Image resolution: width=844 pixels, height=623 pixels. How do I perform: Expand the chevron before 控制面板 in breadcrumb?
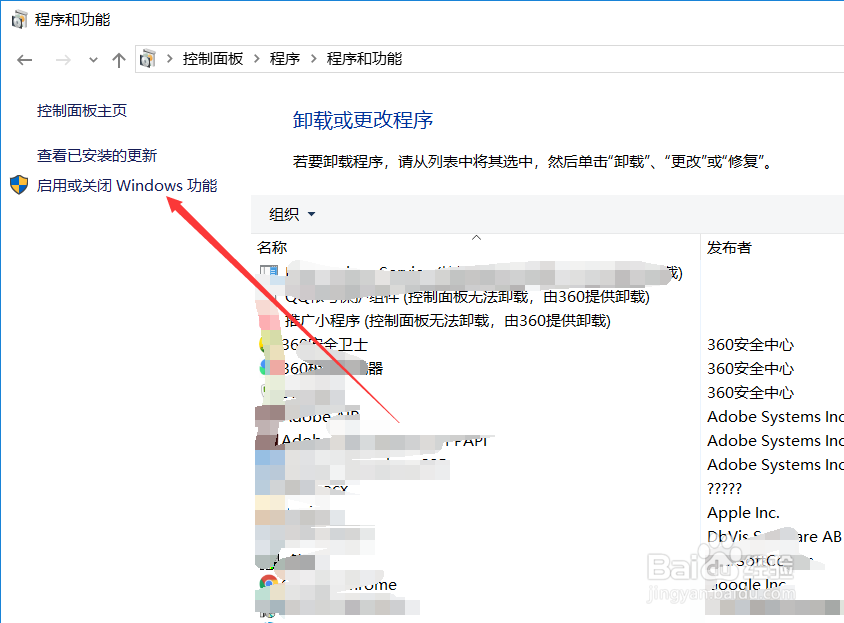[170, 58]
